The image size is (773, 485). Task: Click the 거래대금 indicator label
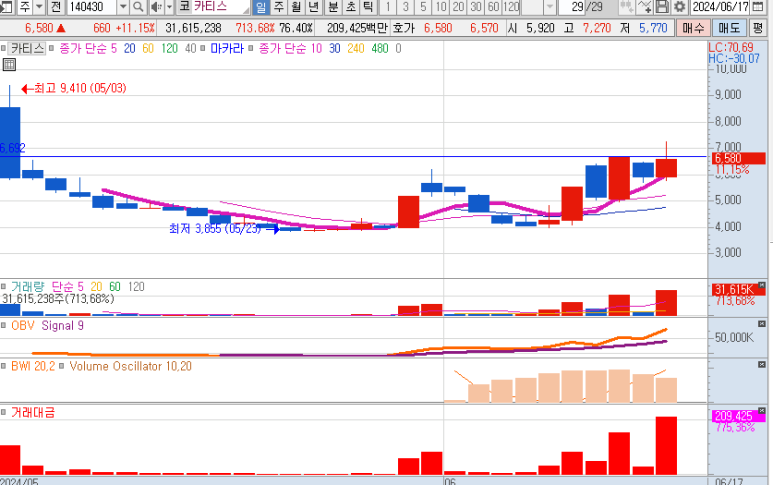coord(33,412)
